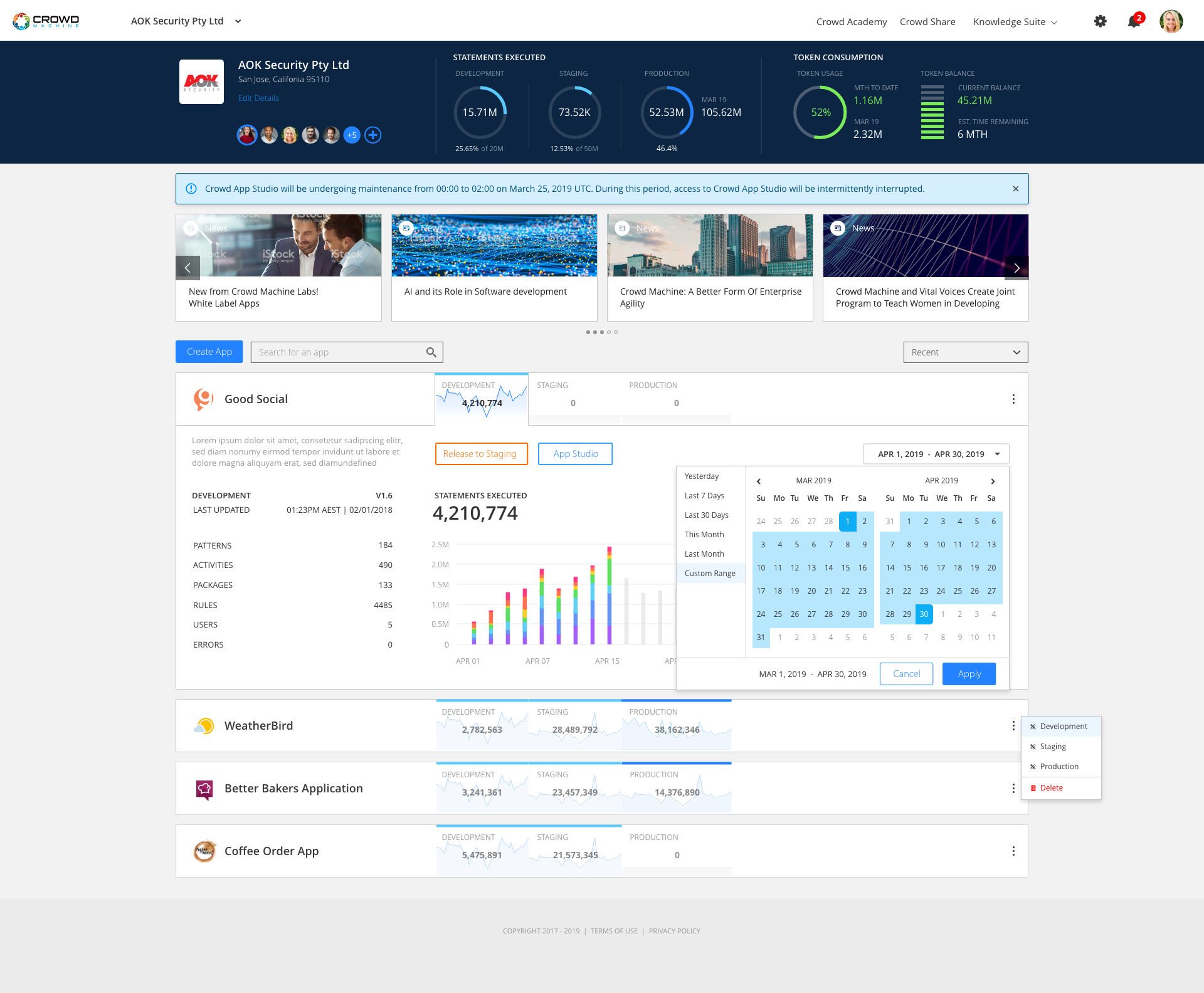This screenshot has width=1204, height=993.
Task: Choose Last Month preset
Action: pos(711,554)
